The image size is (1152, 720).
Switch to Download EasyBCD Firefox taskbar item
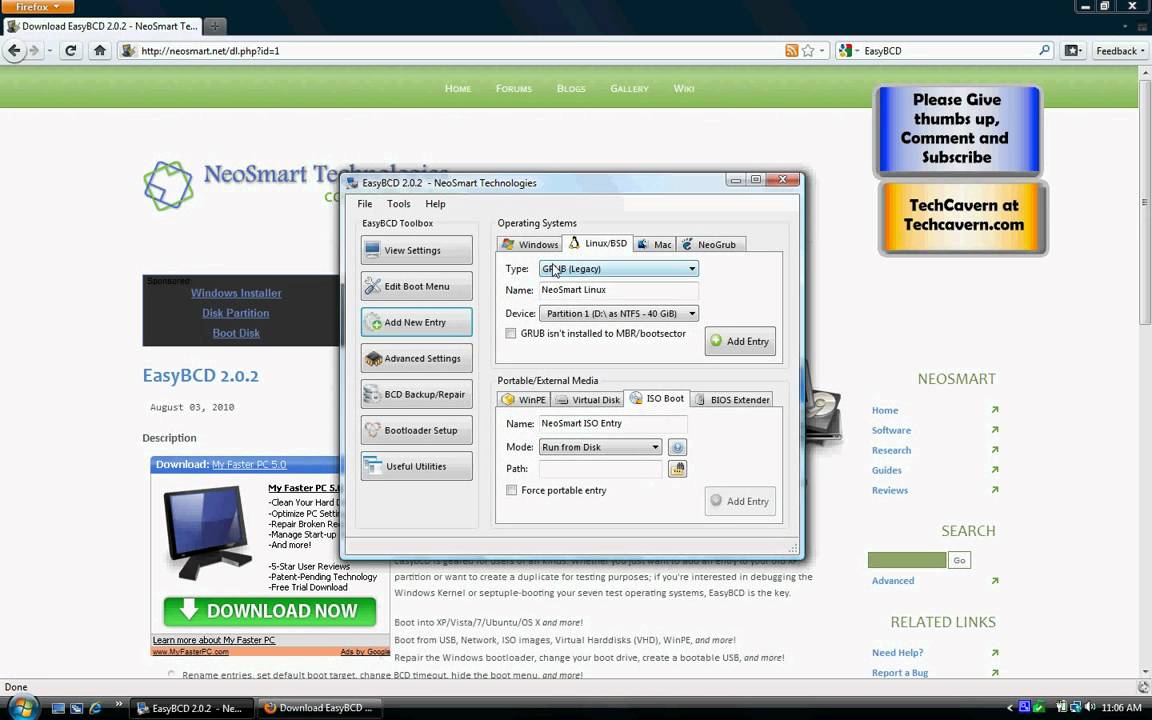[320, 708]
